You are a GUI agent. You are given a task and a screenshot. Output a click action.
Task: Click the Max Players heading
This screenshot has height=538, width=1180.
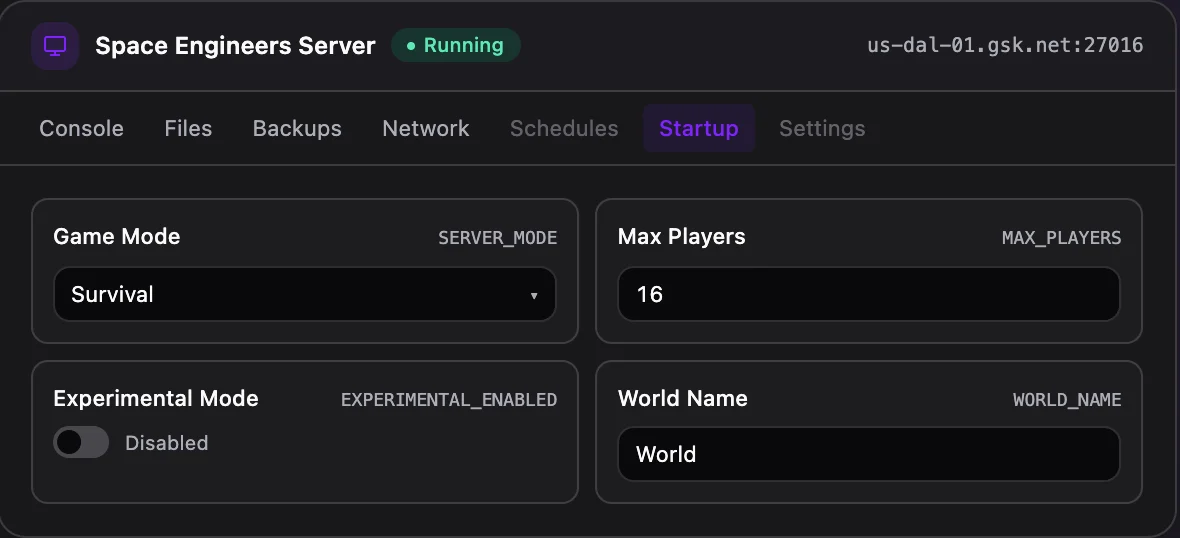pyautogui.click(x=682, y=236)
